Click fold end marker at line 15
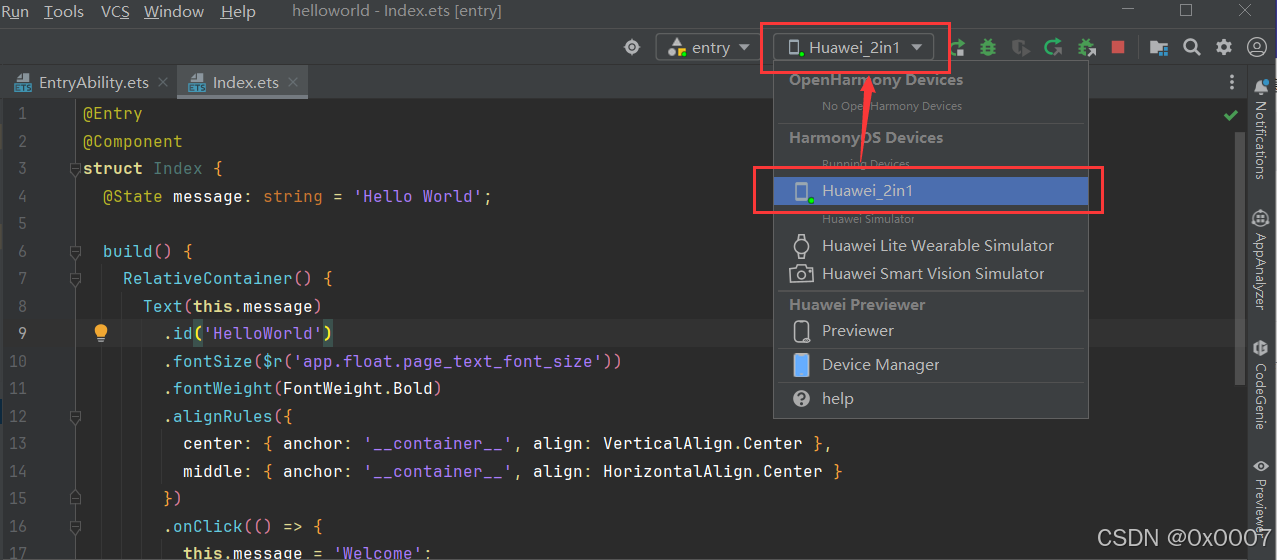The image size is (1277, 560). [74, 498]
